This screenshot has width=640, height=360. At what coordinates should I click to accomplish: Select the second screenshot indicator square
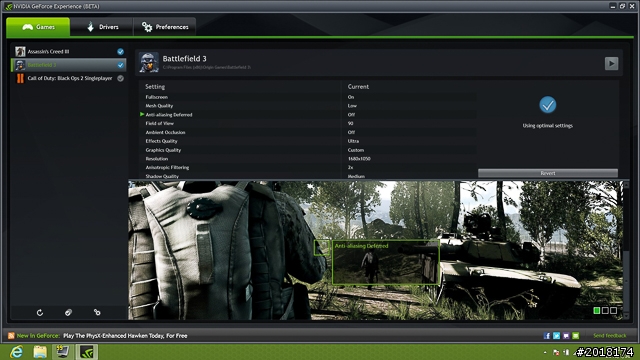[605, 311]
